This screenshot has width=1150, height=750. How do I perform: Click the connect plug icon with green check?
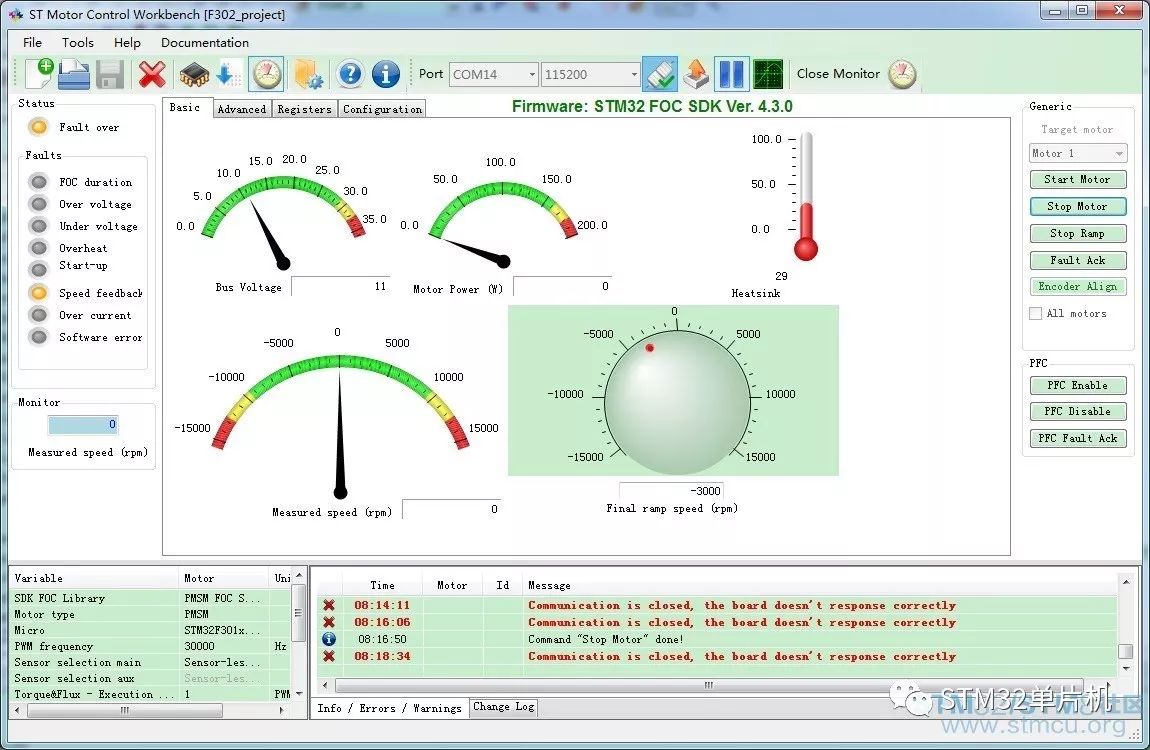[x=660, y=74]
